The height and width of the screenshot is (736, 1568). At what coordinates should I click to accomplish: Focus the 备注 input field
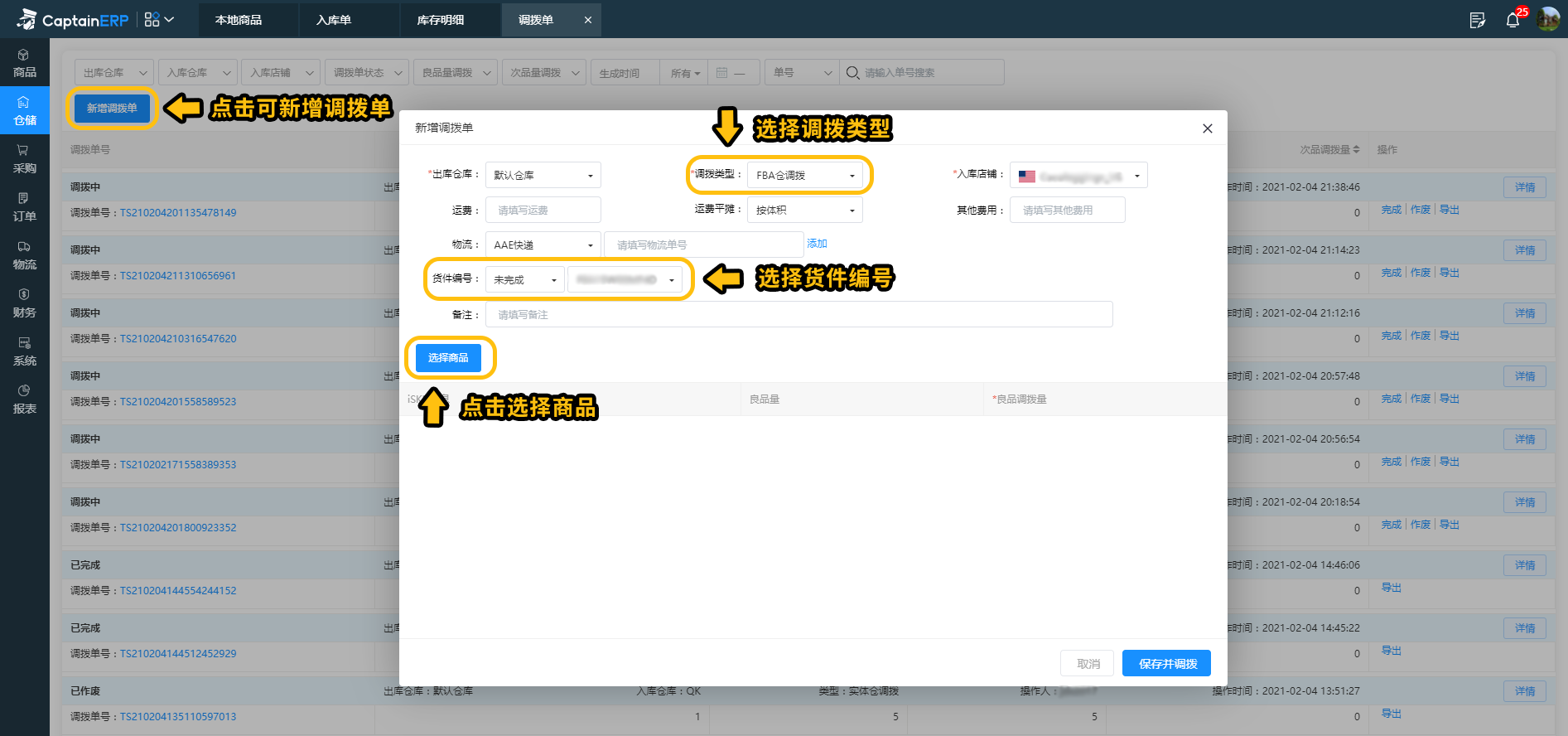pos(798,314)
